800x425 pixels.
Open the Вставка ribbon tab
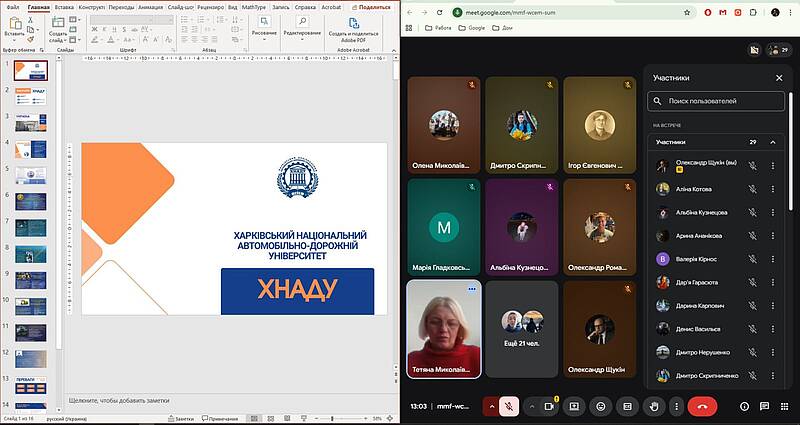click(64, 6)
